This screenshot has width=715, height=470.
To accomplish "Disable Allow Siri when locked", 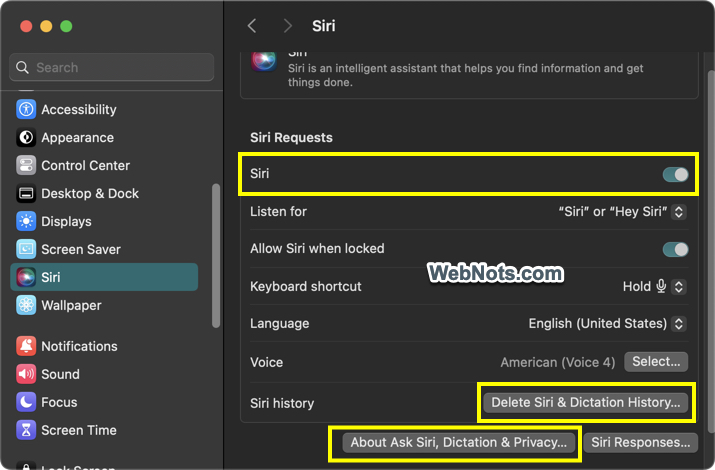I will point(675,249).
